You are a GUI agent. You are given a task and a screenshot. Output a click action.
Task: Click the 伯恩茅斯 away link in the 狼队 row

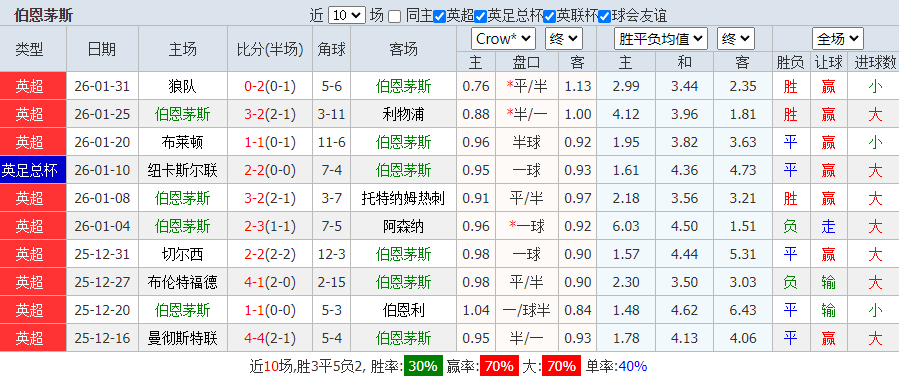point(404,87)
